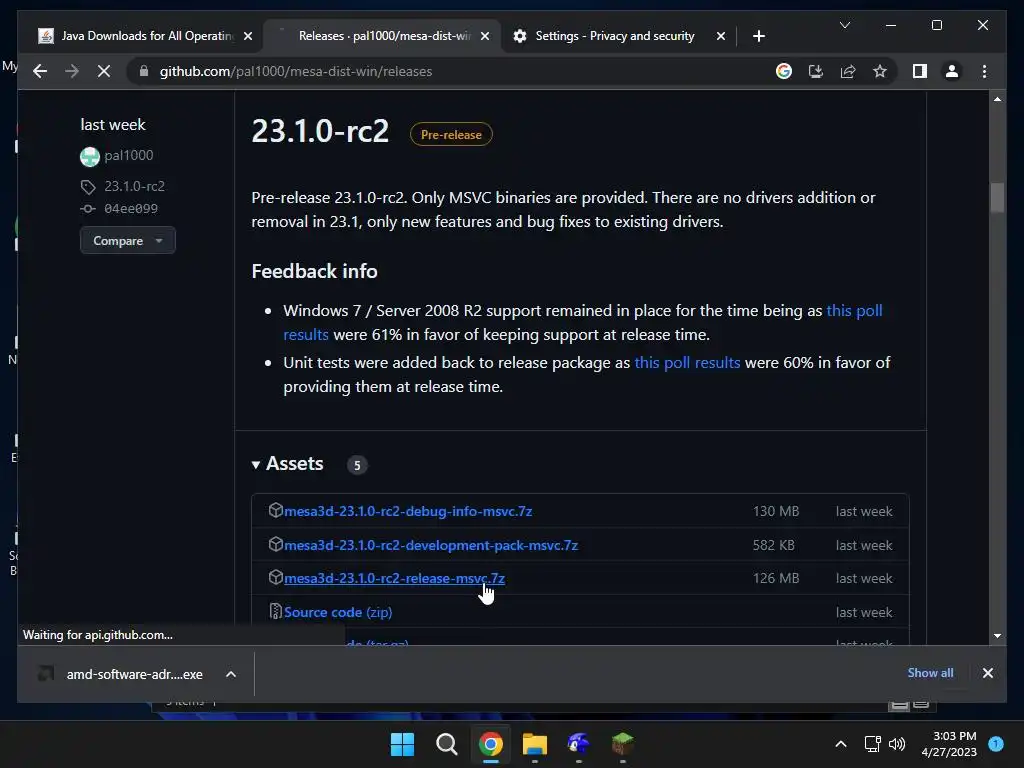This screenshot has height=768, width=1024.
Task: Close the Releases tab
Action: pyautogui.click(x=485, y=36)
